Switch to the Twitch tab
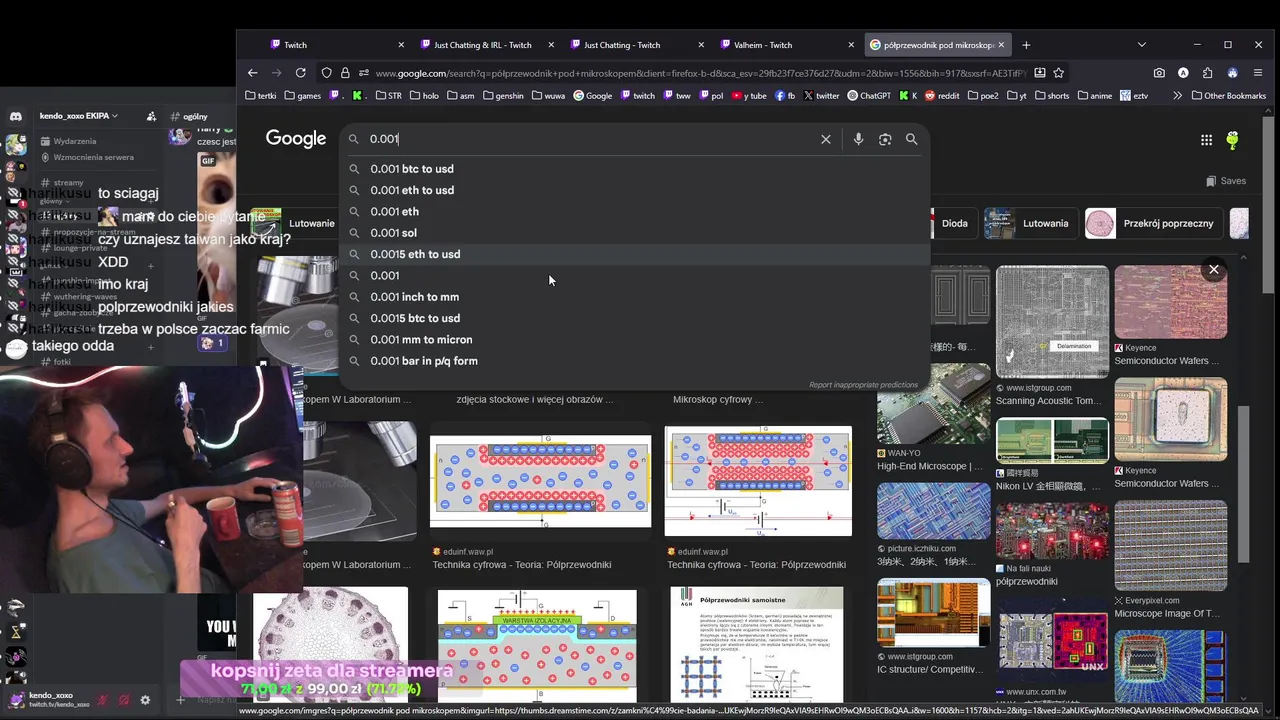 pos(335,45)
